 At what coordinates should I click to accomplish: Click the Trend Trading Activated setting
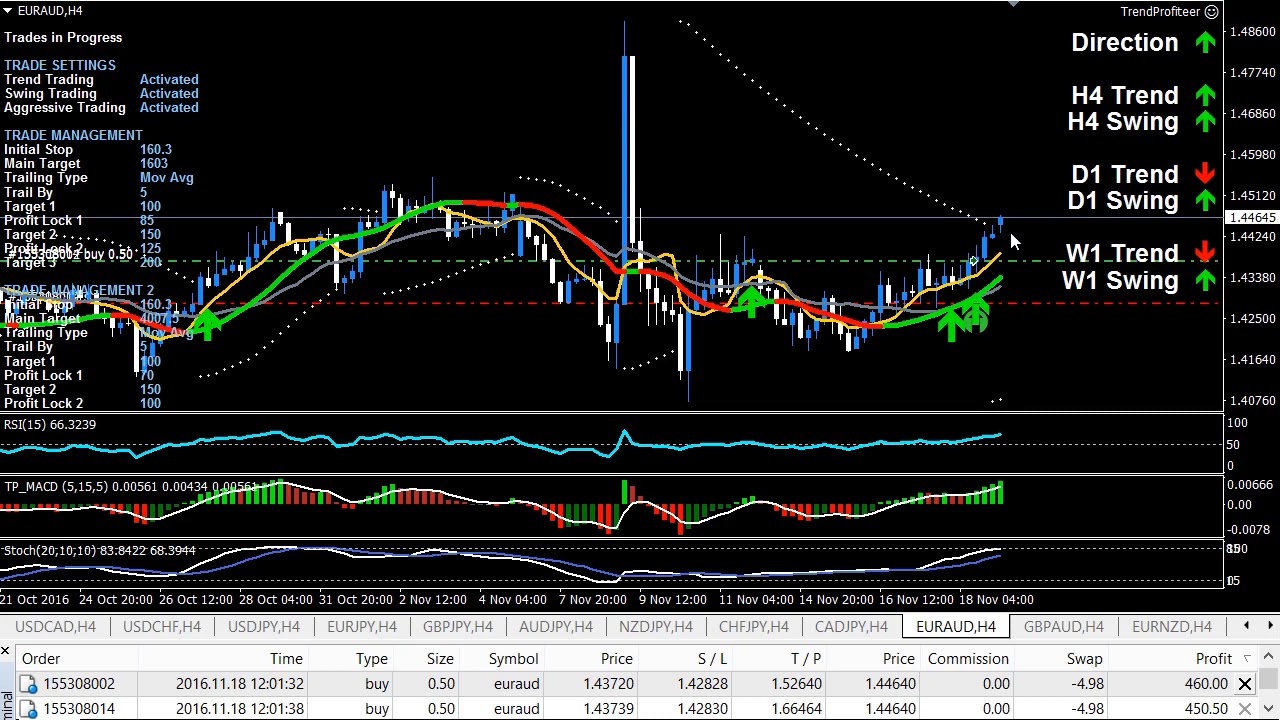coord(101,80)
